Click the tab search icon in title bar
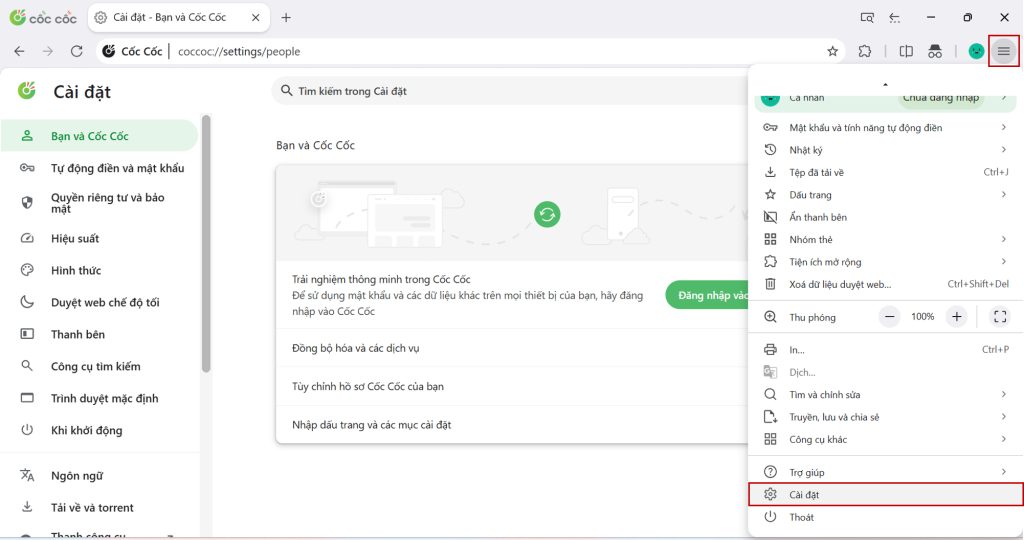 click(x=867, y=18)
